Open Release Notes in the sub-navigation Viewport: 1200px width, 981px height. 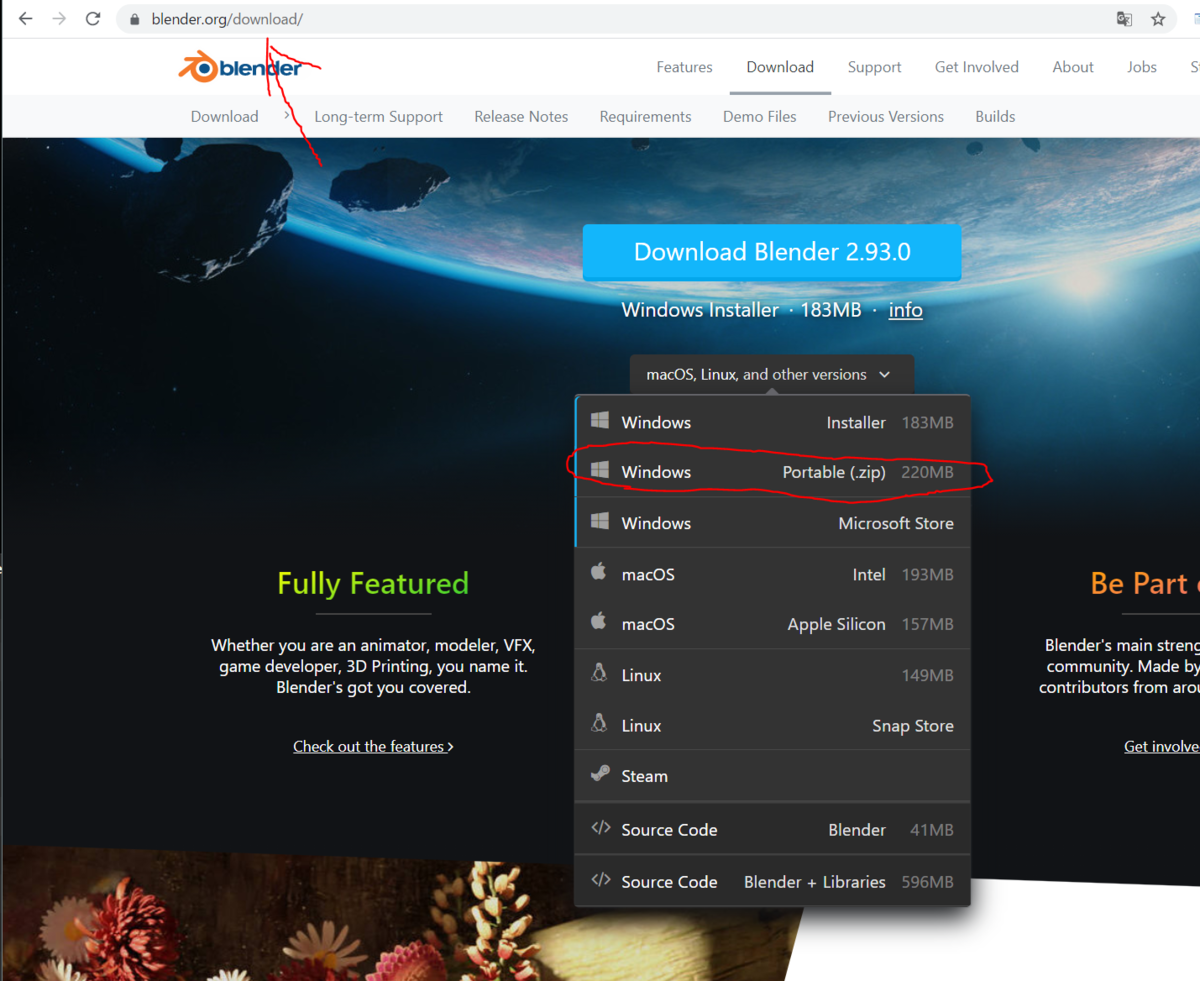[x=521, y=116]
